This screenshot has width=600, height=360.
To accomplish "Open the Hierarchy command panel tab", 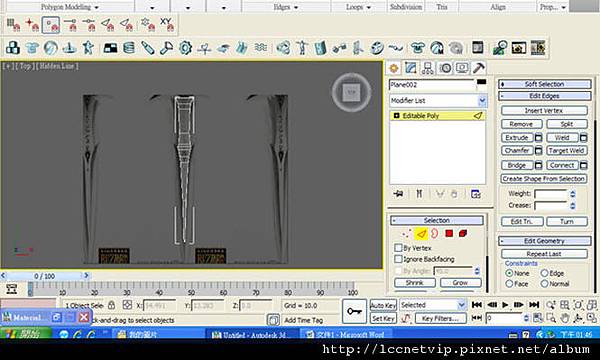I will [x=427, y=68].
